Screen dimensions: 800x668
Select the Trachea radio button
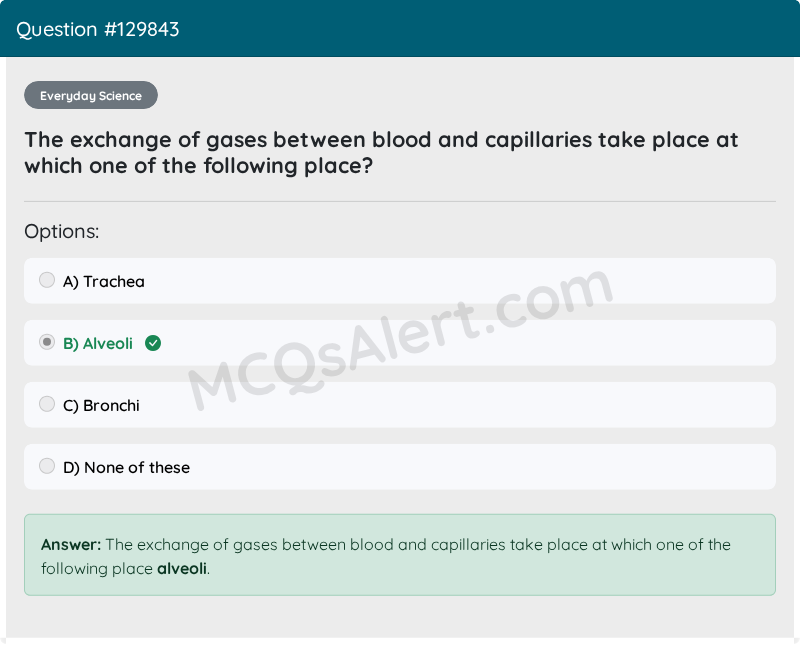pyautogui.click(x=47, y=280)
